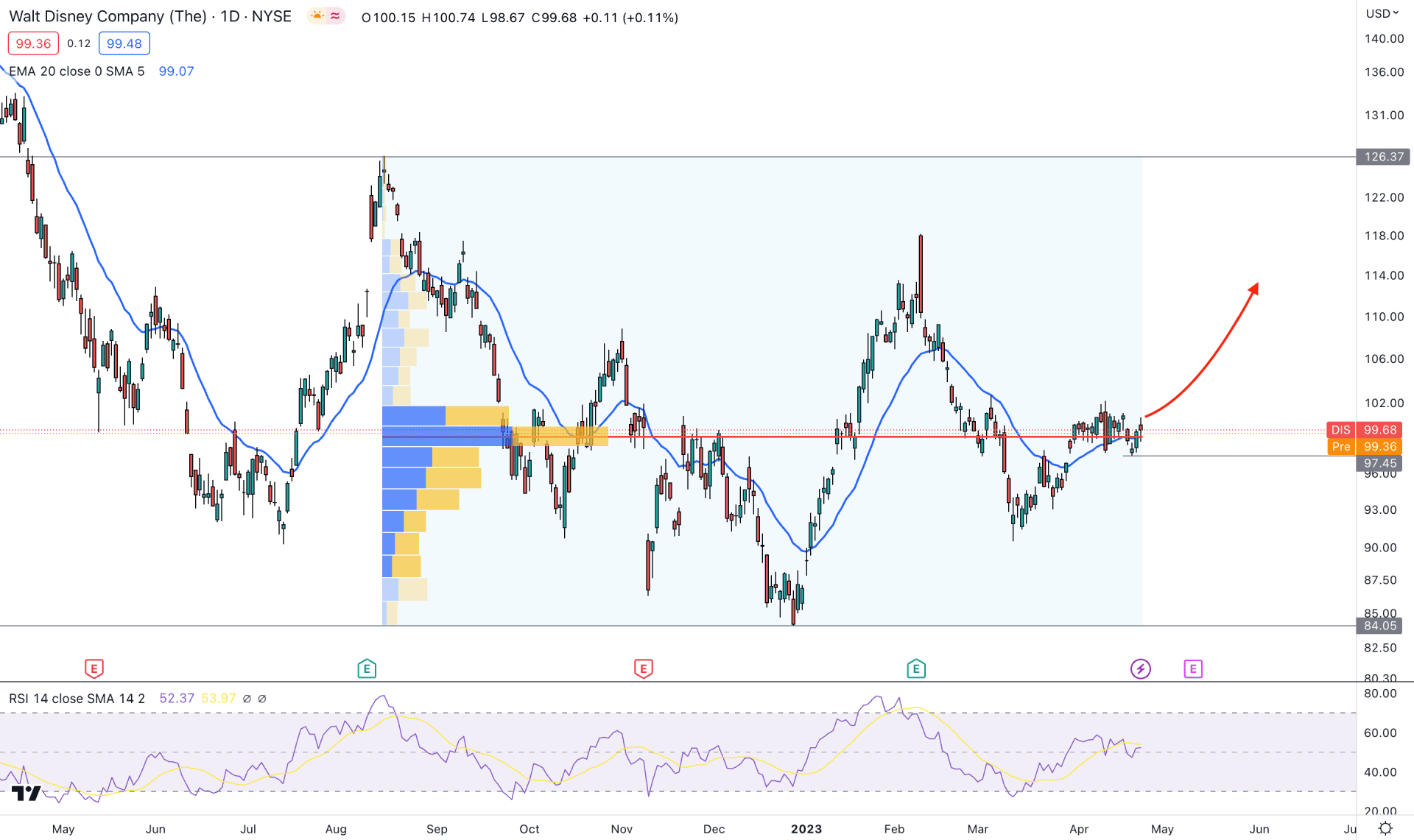Image resolution: width=1414 pixels, height=840 pixels.
Task: Open chart settings gear icon
Action: (1385, 828)
